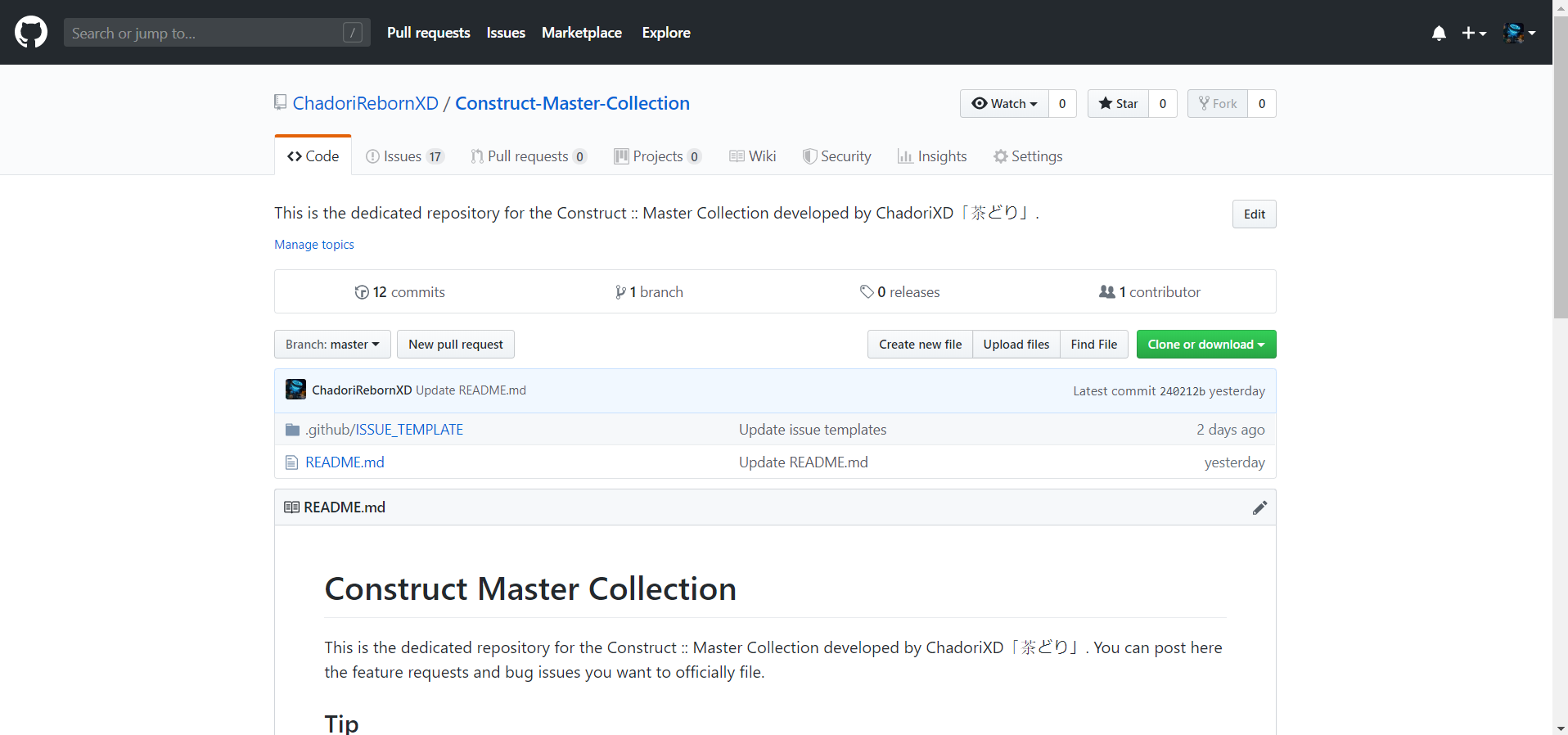
Task: Star this repository
Action: [1118, 103]
